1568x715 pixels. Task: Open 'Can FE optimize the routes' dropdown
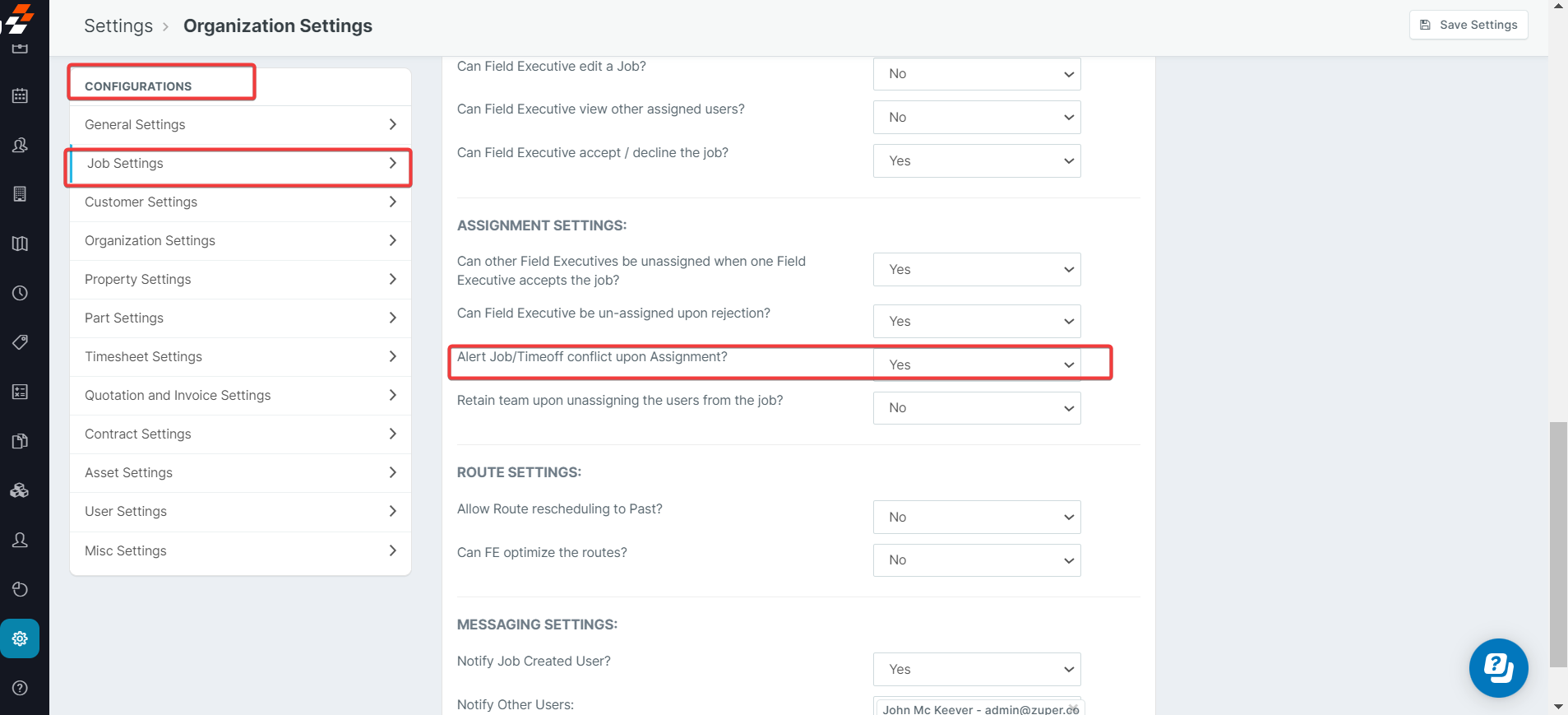976,560
